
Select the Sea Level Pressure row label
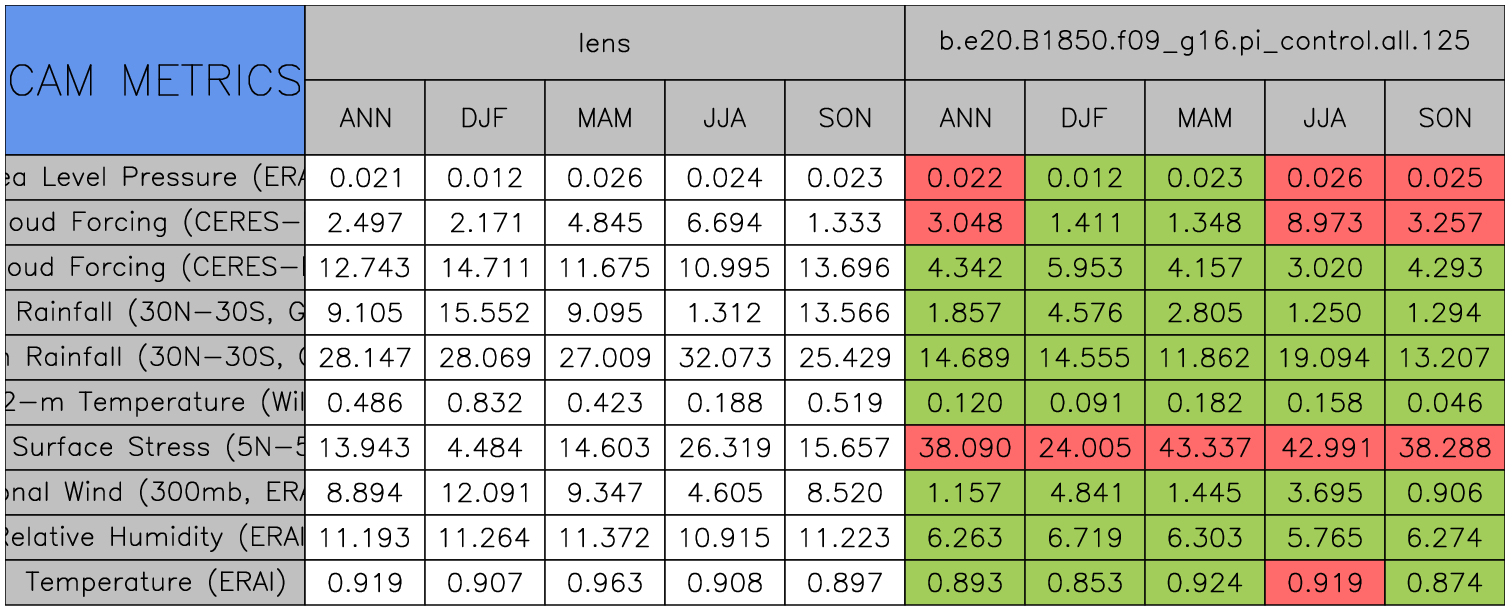click(x=154, y=178)
